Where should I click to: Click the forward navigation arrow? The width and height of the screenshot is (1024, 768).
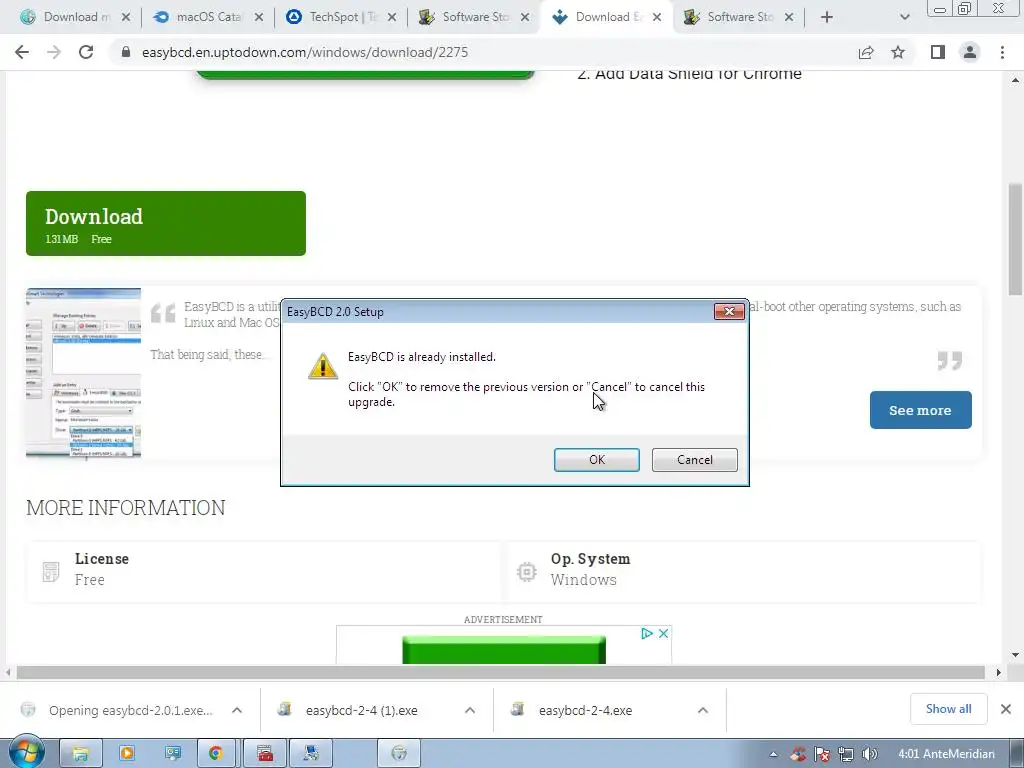pyautogui.click(x=54, y=52)
